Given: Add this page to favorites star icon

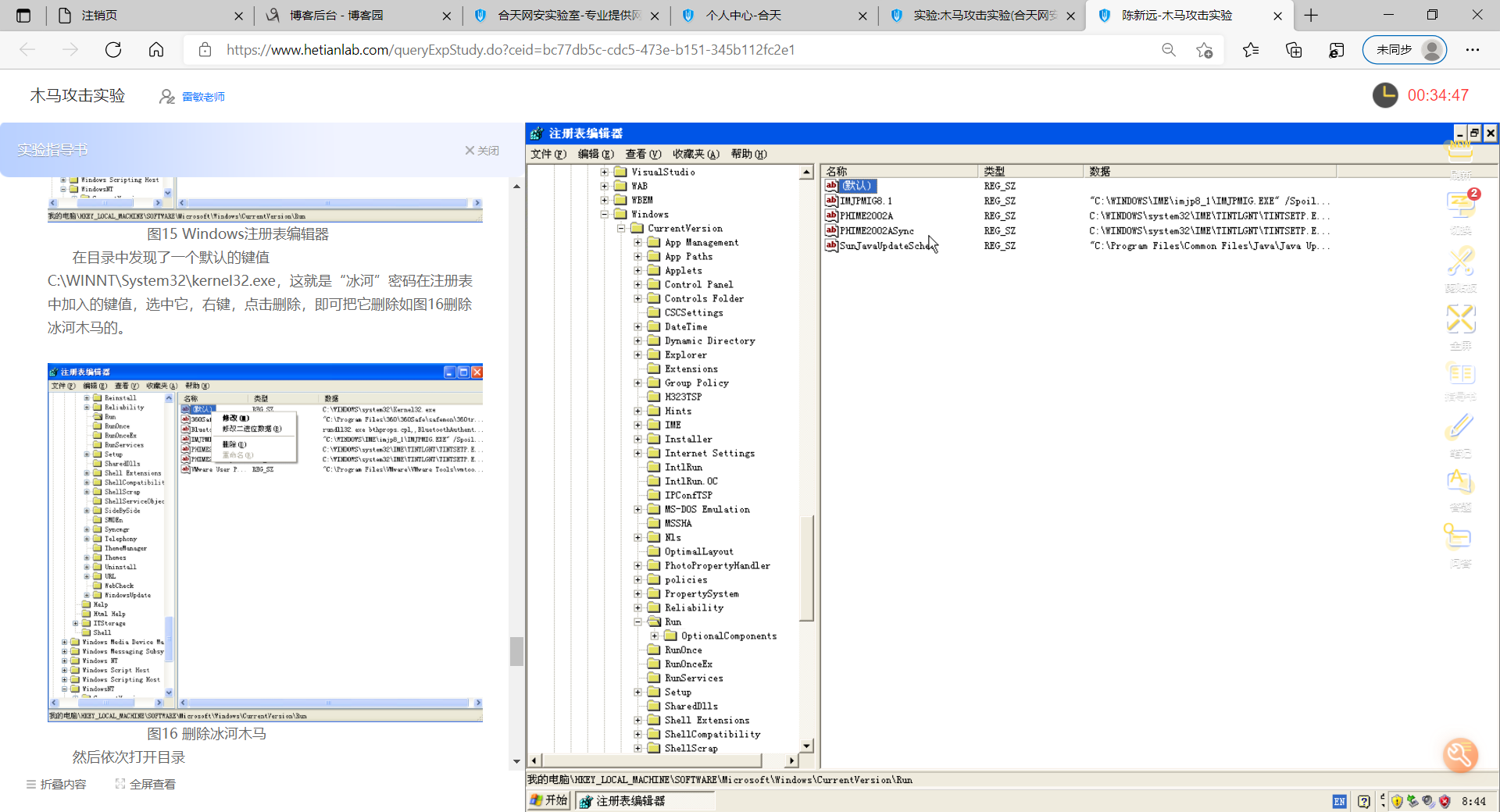Looking at the screenshot, I should [1205, 50].
